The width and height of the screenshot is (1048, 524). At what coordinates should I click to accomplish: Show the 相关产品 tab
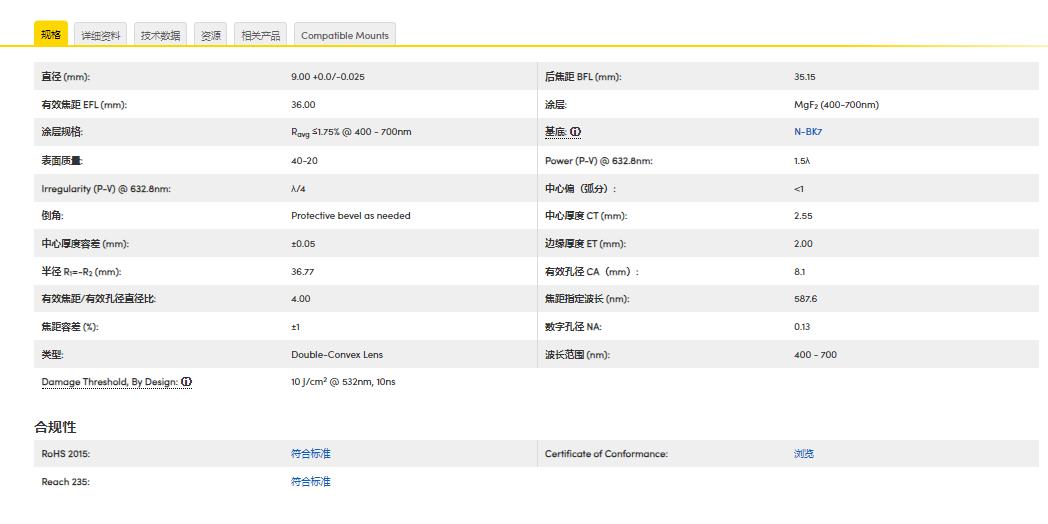coord(261,35)
